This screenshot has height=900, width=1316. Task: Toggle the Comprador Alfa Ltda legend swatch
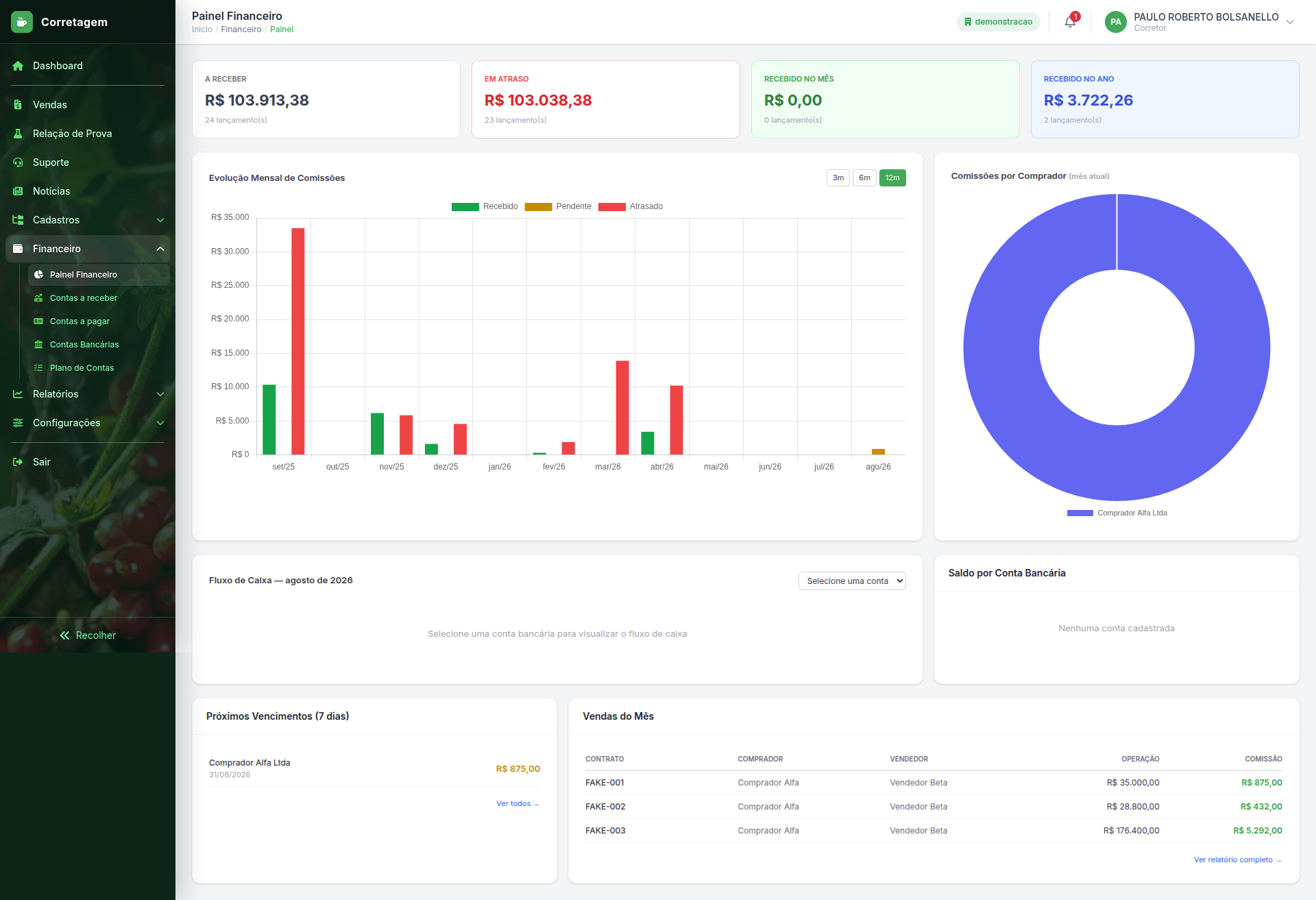[x=1080, y=513]
